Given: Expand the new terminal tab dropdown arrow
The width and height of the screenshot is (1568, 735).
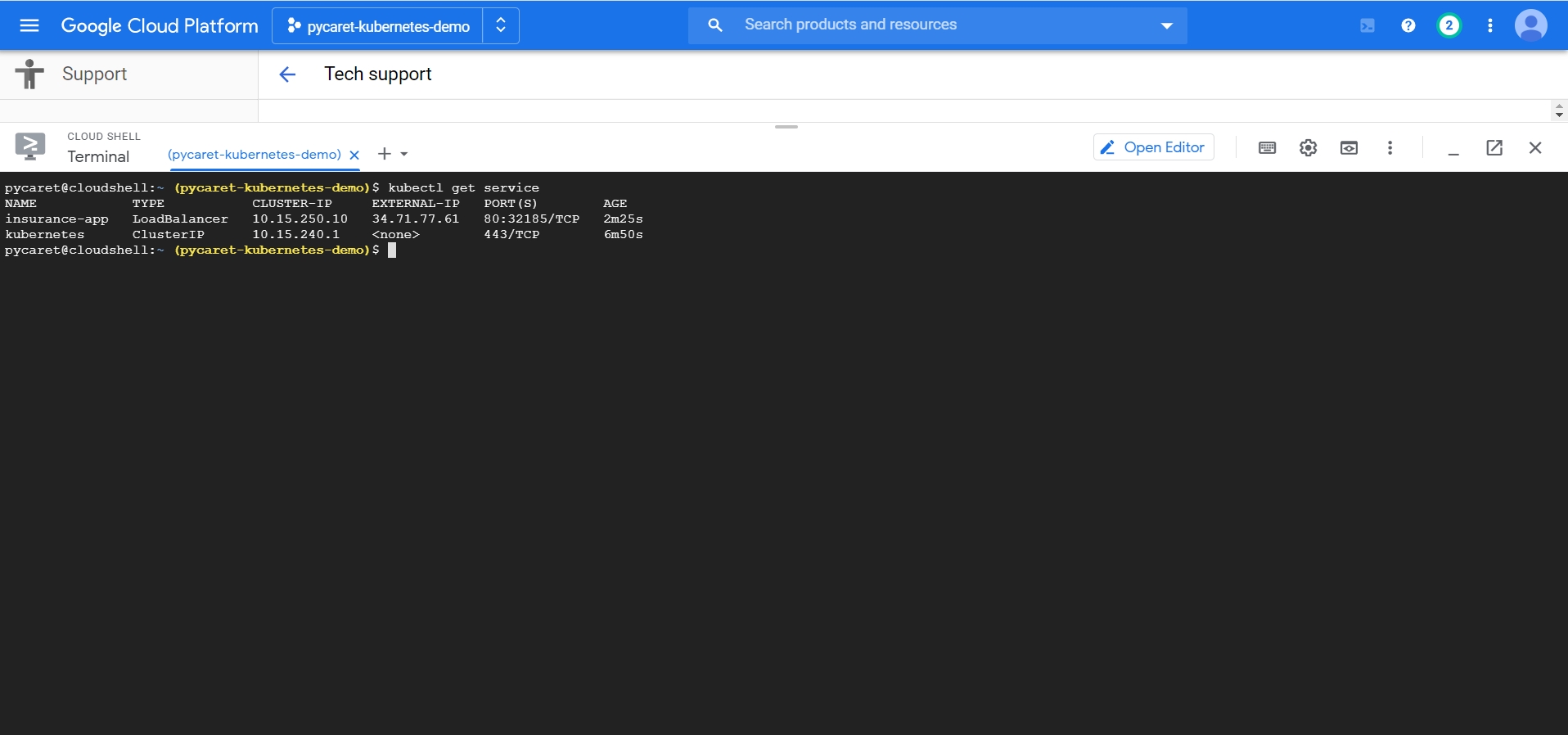Looking at the screenshot, I should (x=404, y=154).
